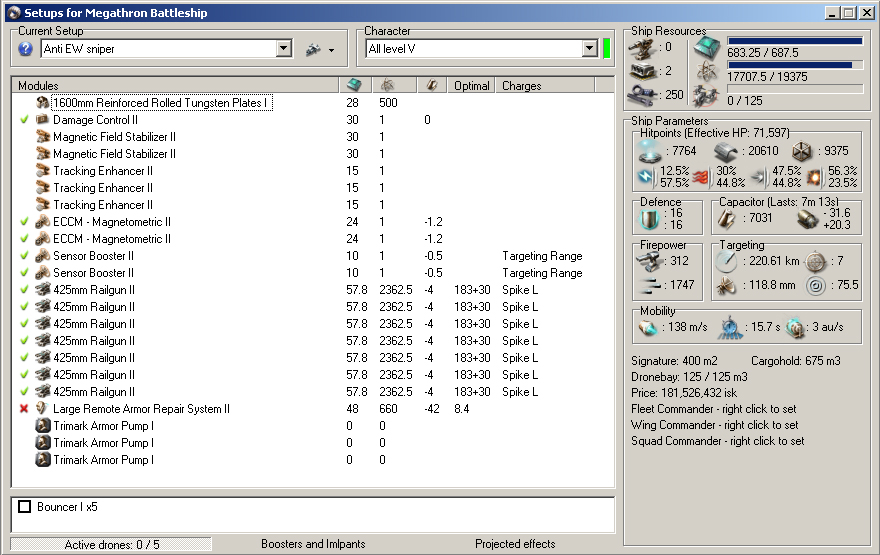
Task: Toggle second ECCM - Magnetometric II checkmark
Action: (24, 238)
